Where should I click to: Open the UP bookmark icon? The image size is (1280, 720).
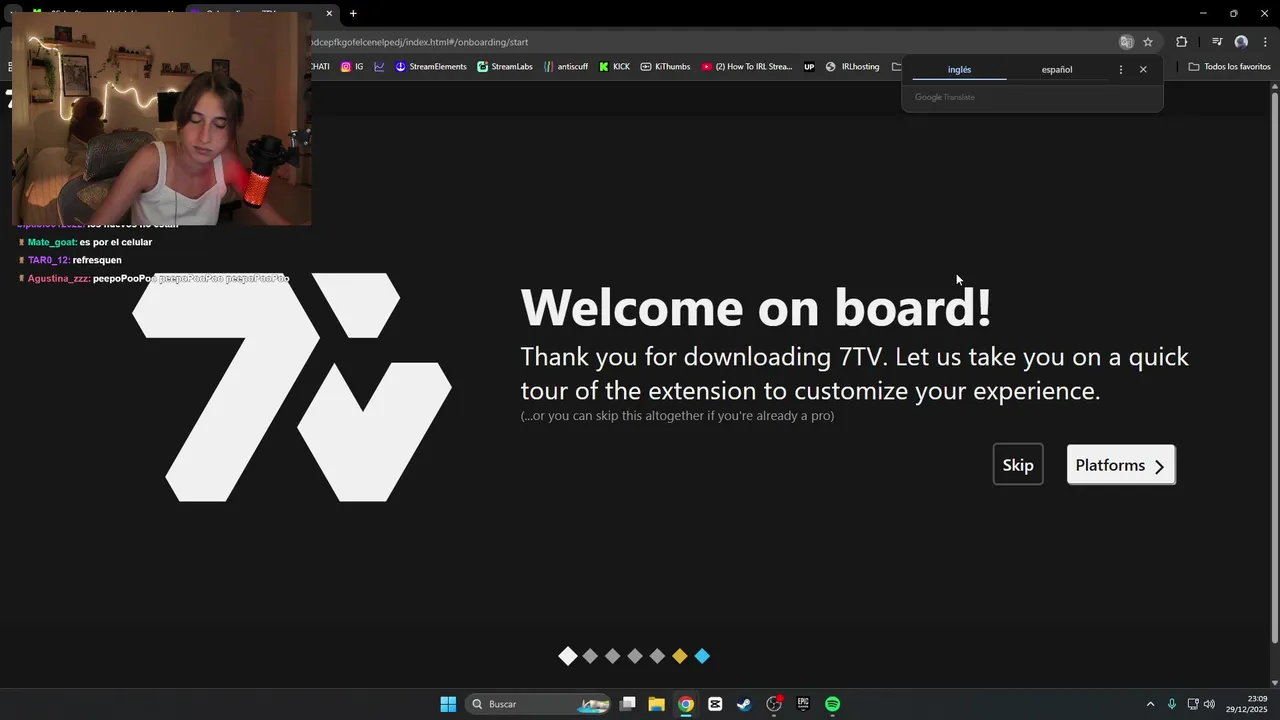tap(809, 67)
